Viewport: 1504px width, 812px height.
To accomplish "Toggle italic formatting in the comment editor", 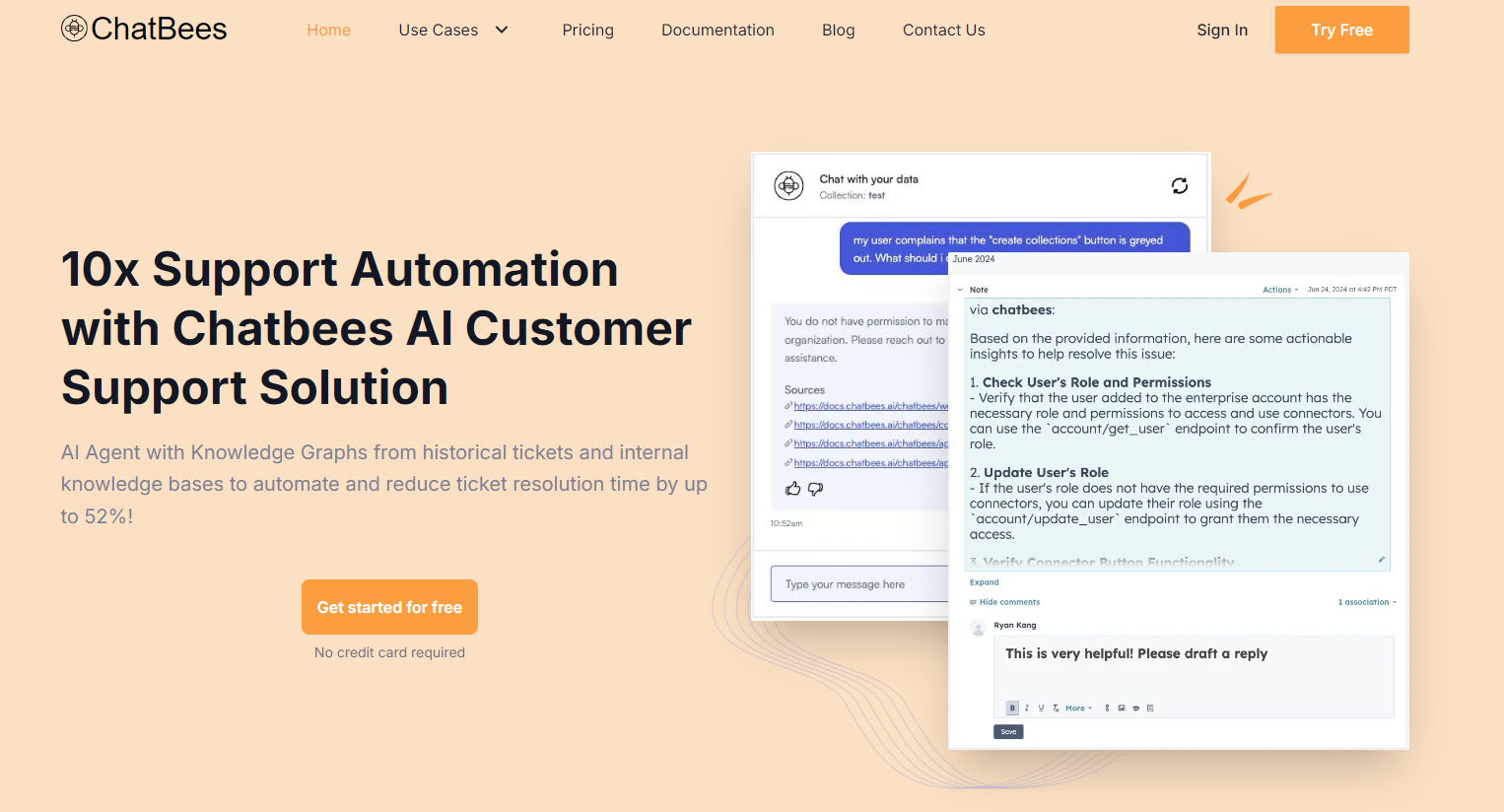I will [1027, 708].
